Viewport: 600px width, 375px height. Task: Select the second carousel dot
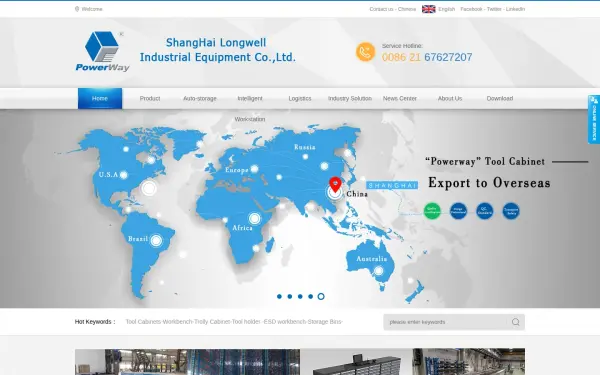coord(290,297)
